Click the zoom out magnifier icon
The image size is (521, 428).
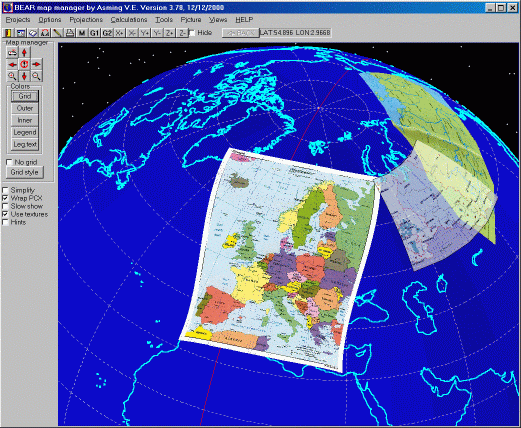coord(36,76)
